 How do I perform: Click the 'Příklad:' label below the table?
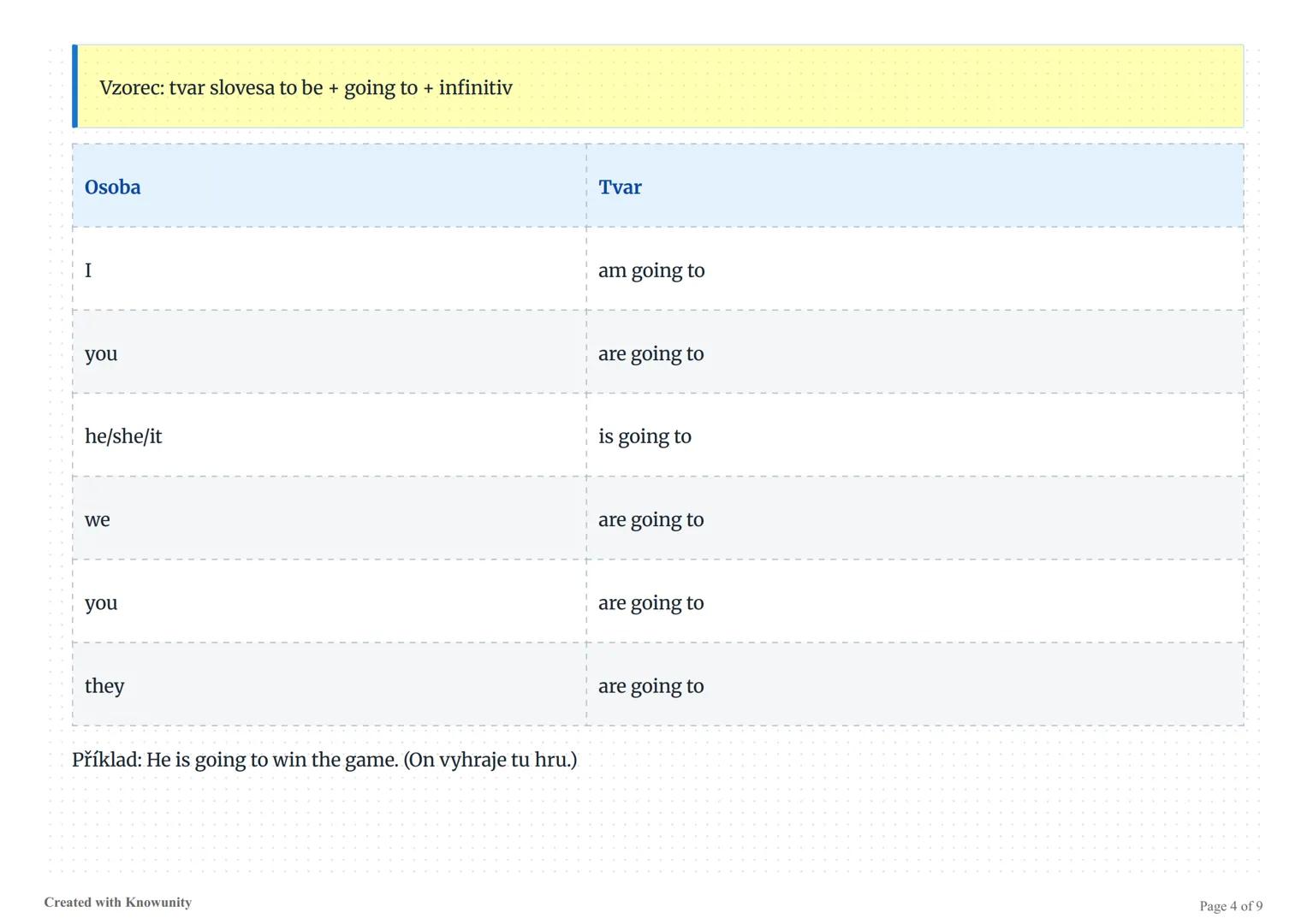pos(107,760)
